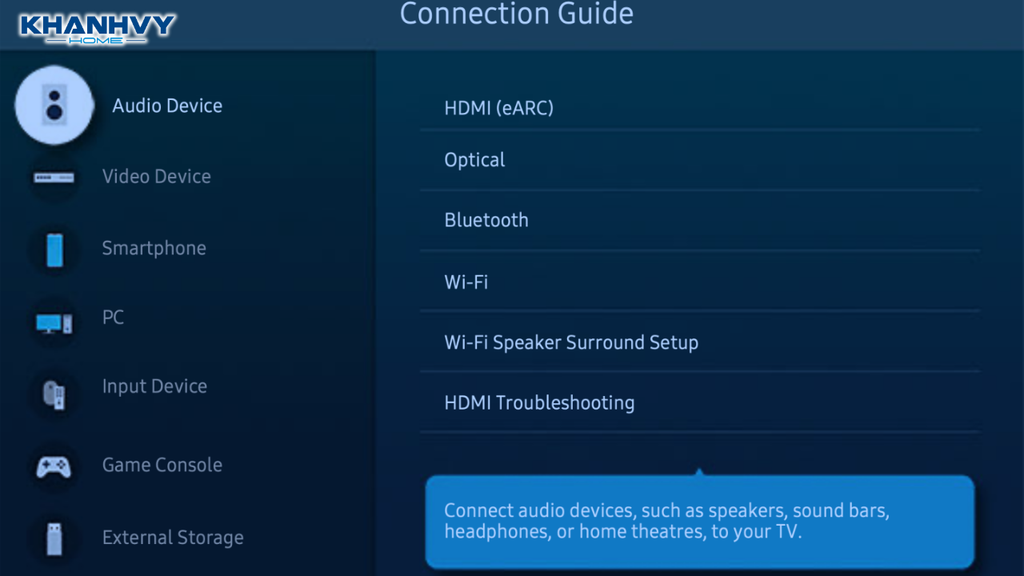The height and width of the screenshot is (576, 1024).
Task: Switch to the Video Device category
Action: 156,177
